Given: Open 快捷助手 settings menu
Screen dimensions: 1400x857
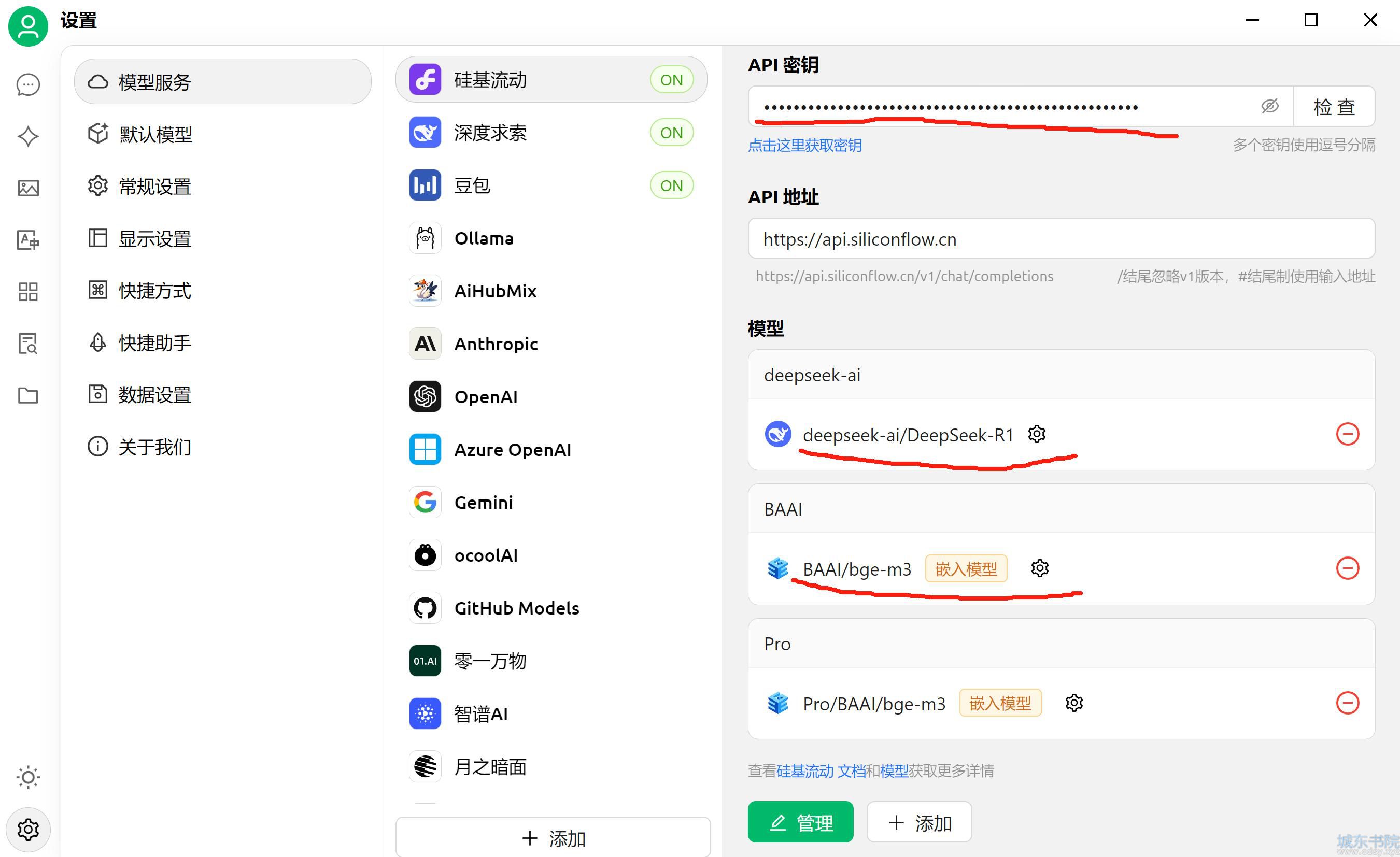Looking at the screenshot, I should [223, 343].
